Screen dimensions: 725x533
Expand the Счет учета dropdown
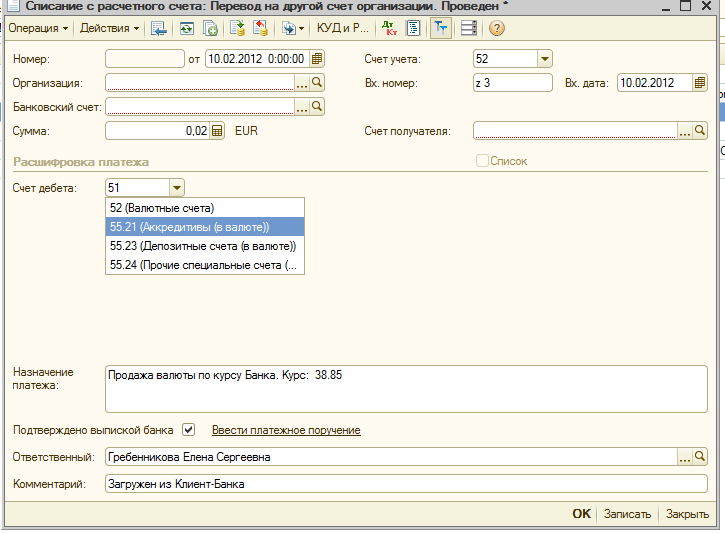[x=545, y=59]
